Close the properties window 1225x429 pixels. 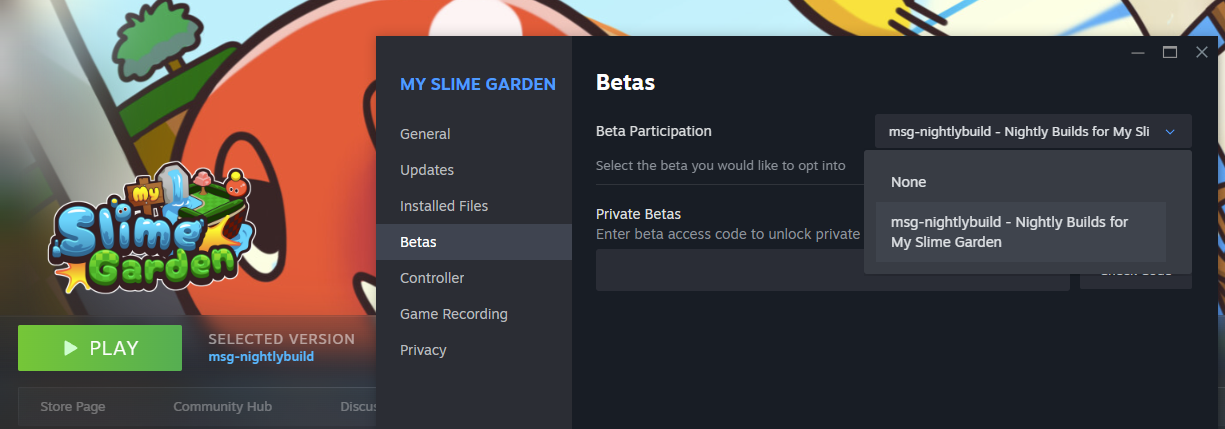coord(1202,52)
